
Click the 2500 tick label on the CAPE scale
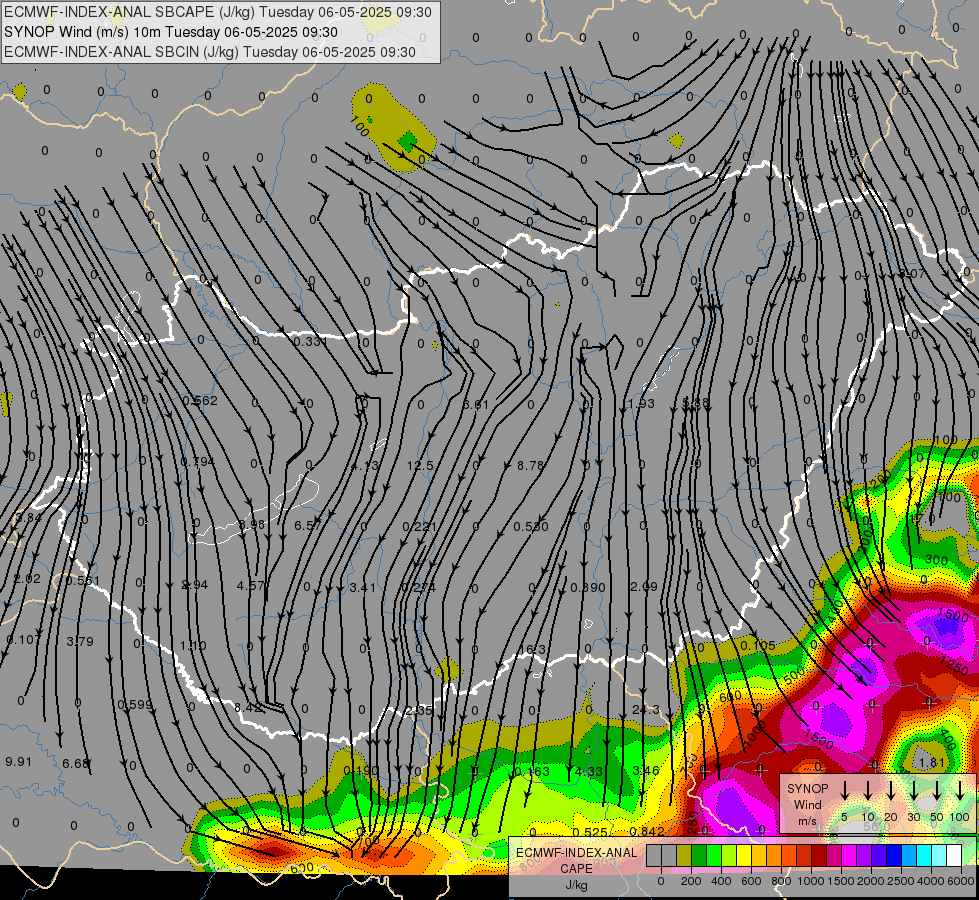coord(901,881)
